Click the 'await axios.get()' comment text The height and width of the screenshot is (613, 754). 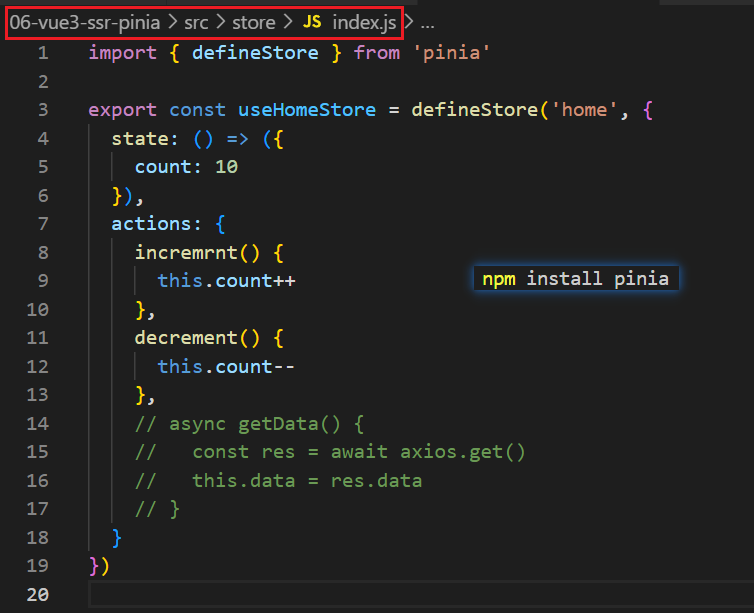tap(428, 452)
